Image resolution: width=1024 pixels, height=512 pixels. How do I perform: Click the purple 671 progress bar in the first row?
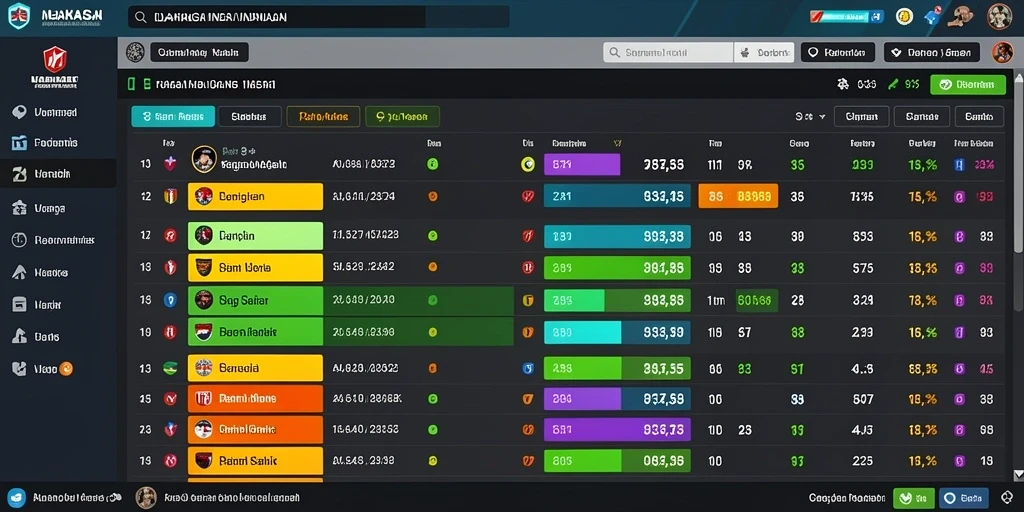coord(582,165)
